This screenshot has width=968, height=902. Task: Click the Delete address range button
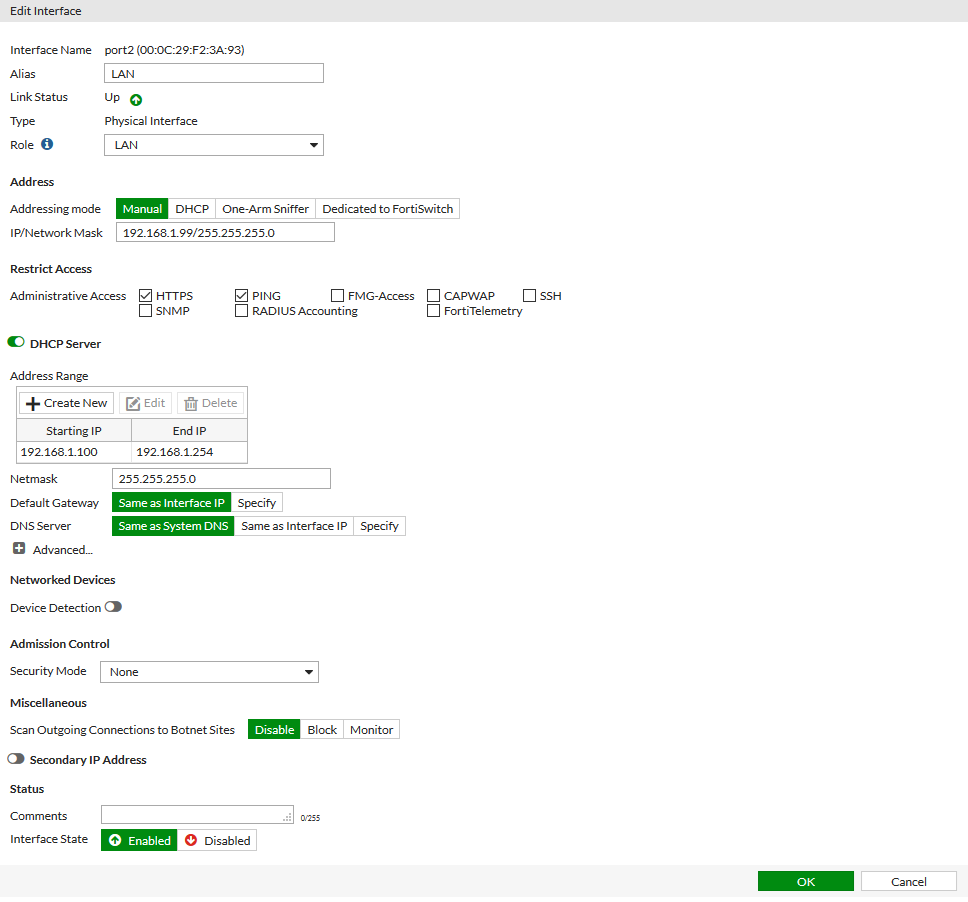coord(211,403)
